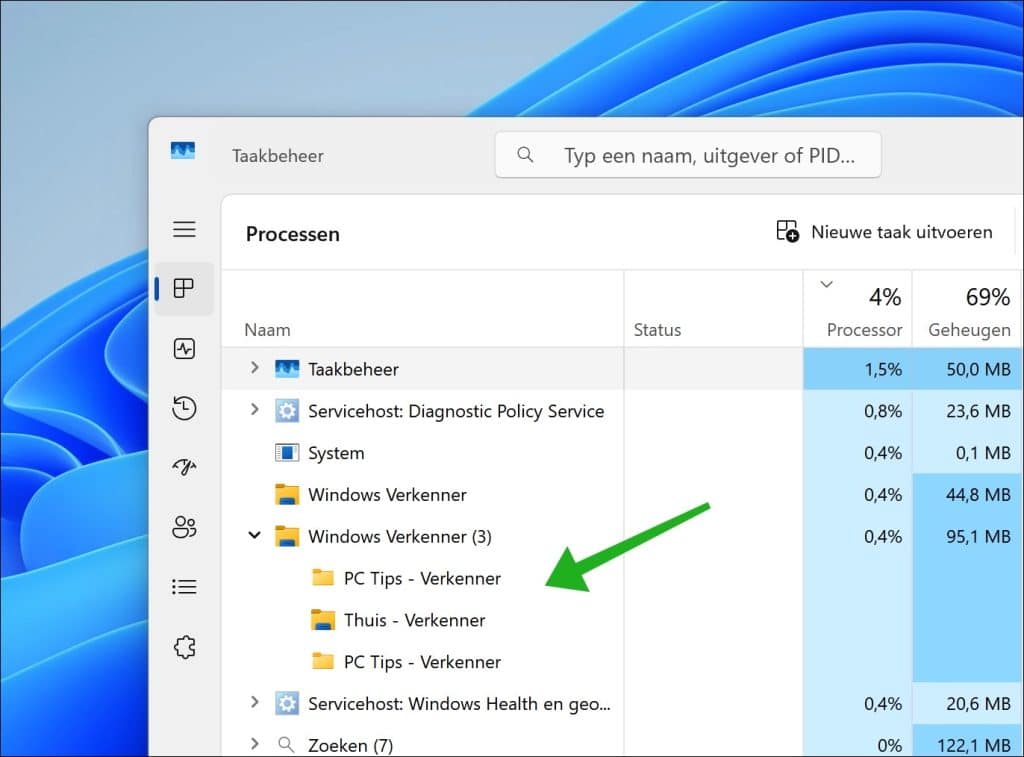The image size is (1024, 757).
Task: Click the 50,0 MB memory value
Action: click(x=978, y=369)
